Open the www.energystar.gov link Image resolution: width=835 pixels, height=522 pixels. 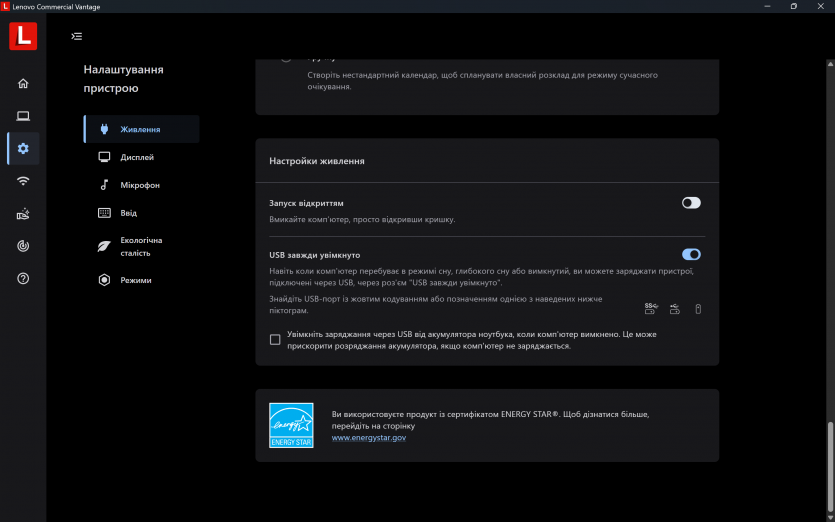(369, 438)
